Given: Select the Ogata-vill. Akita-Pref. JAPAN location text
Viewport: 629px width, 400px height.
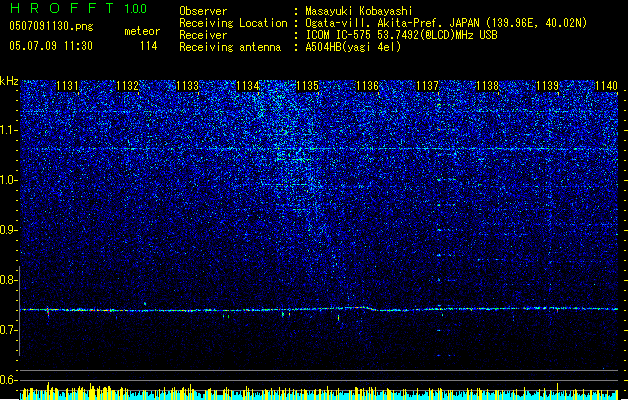Looking at the screenshot, I should click(446, 23).
